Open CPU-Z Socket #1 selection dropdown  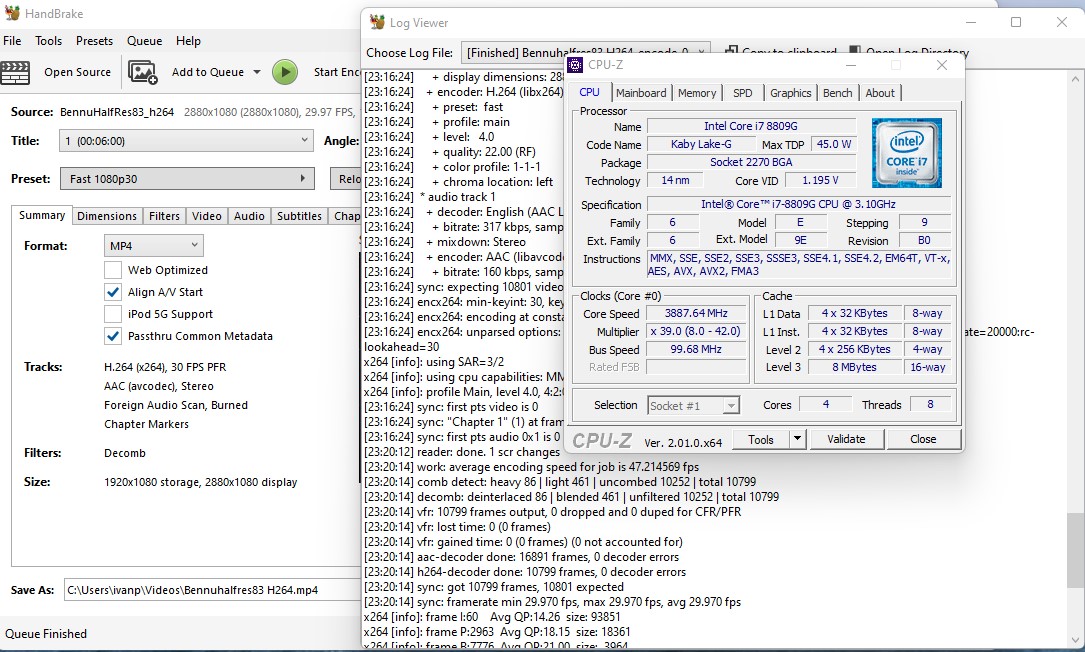click(x=694, y=406)
